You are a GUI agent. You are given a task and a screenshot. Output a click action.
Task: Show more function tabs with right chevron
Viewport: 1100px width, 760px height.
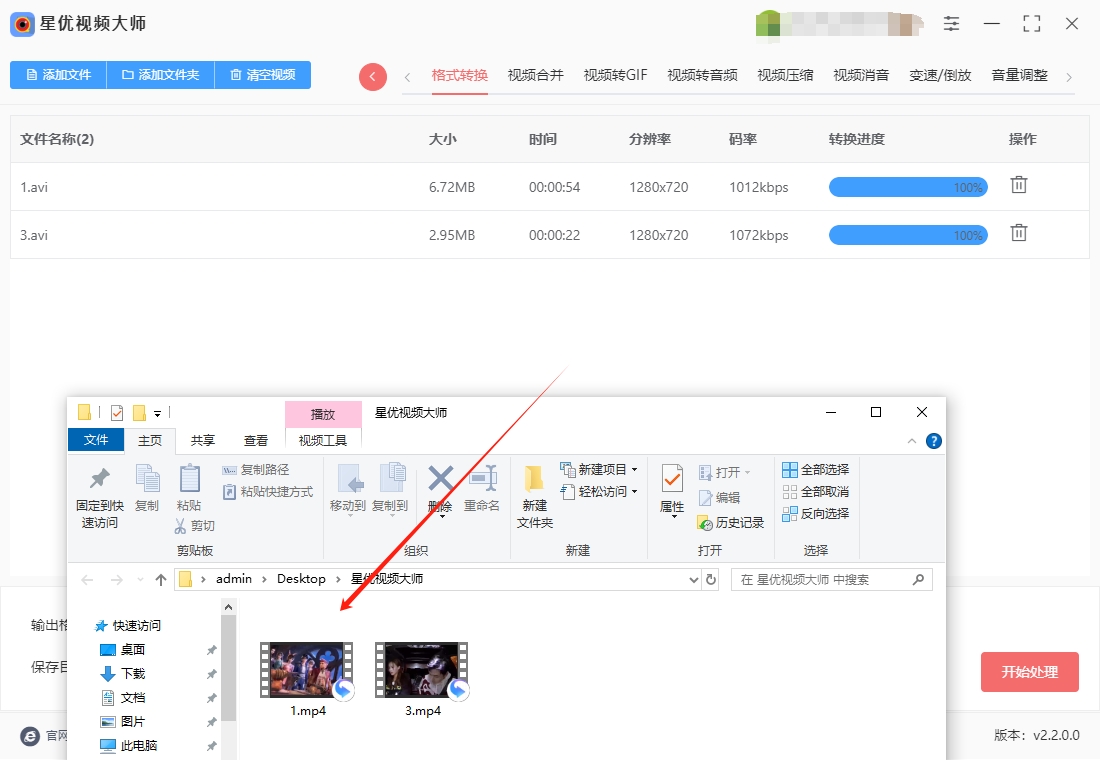1068,77
